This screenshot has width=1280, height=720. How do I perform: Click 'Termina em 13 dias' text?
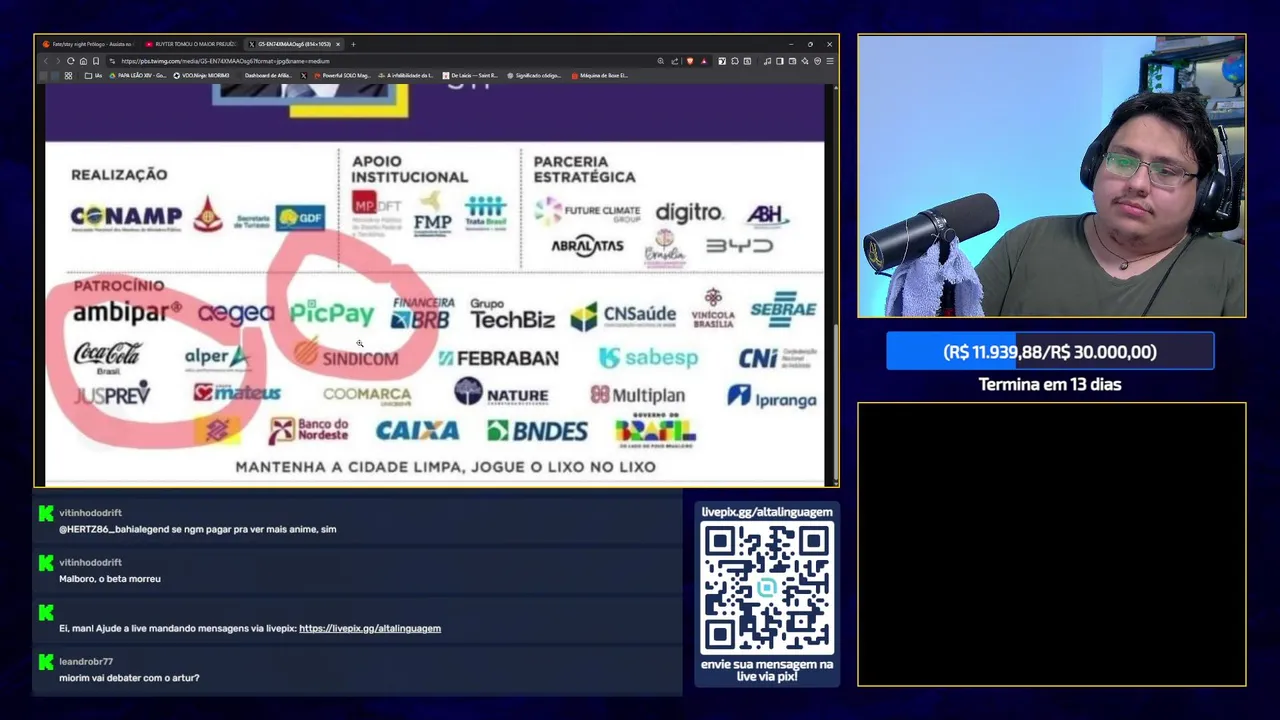click(x=1050, y=384)
